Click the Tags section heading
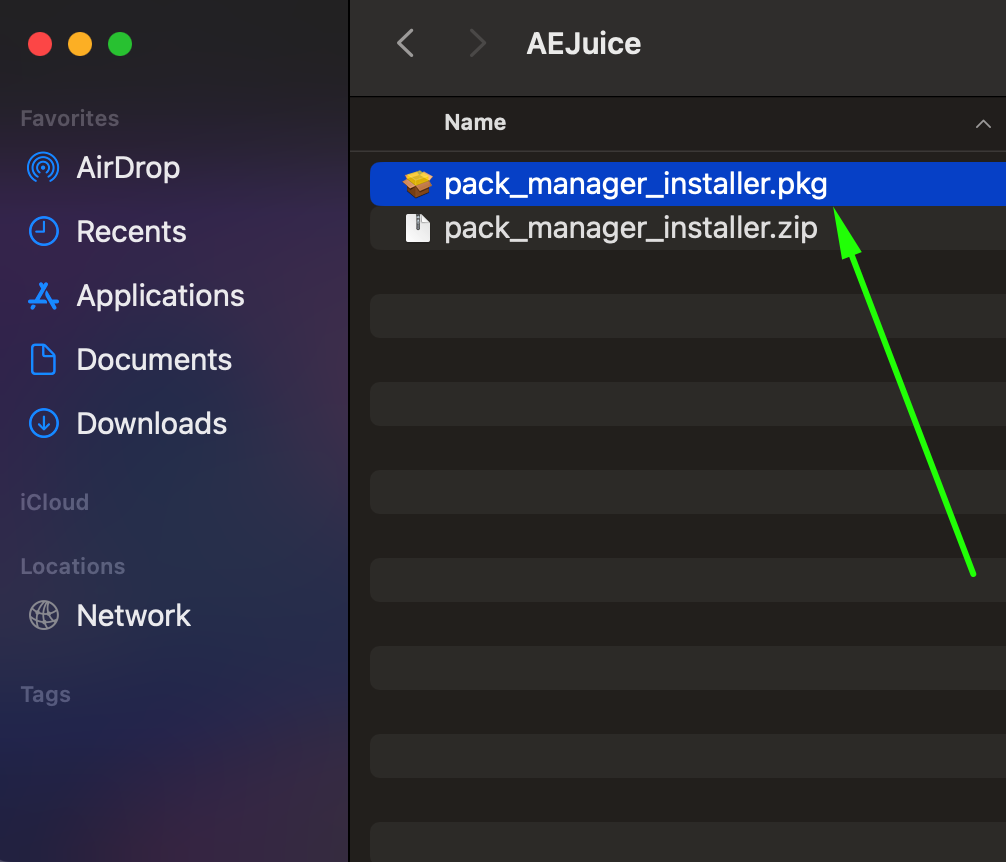Viewport: 1006px width, 862px height. pos(46,694)
